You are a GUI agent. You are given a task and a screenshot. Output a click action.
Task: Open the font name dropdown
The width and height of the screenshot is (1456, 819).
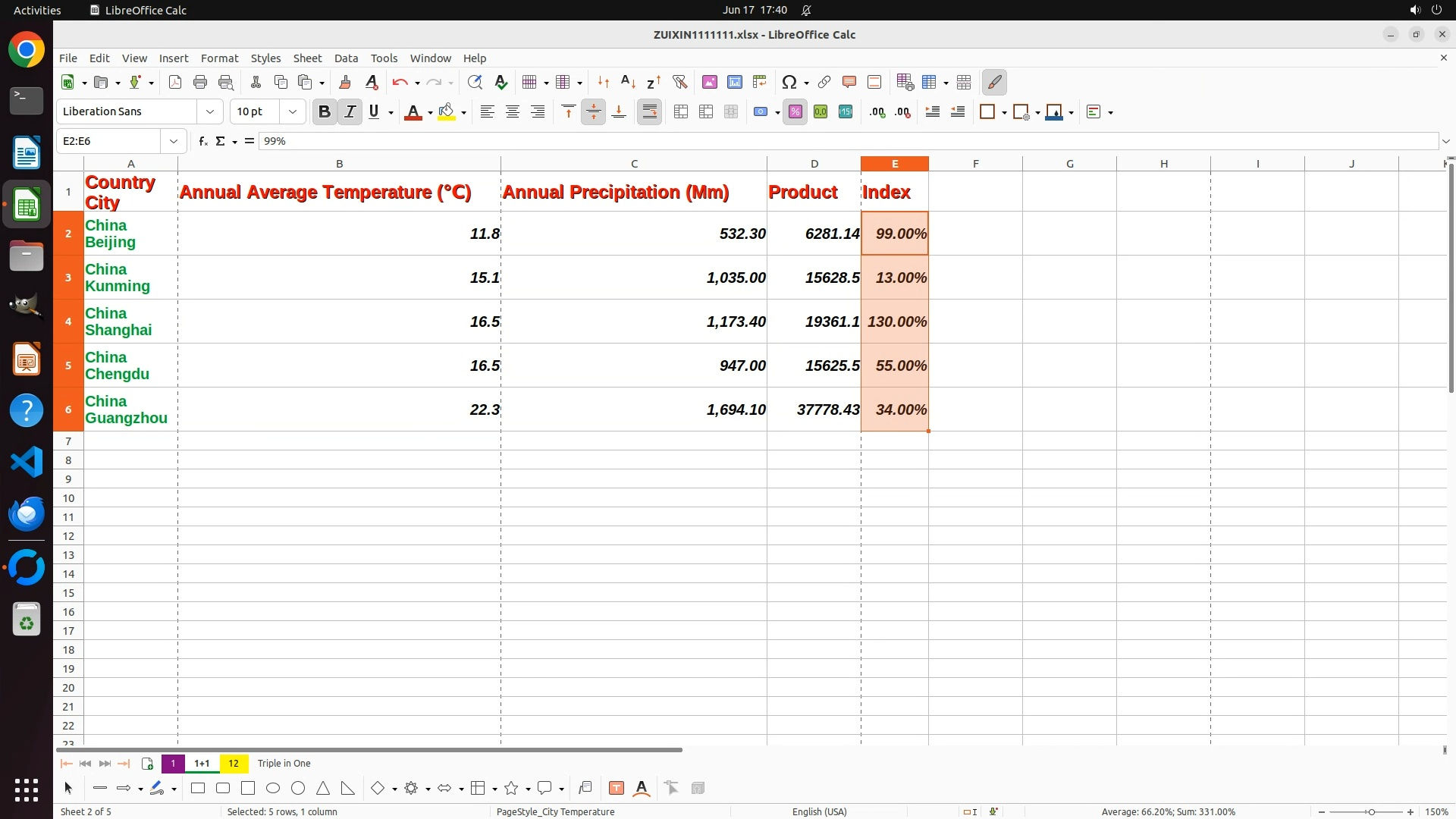coord(210,112)
